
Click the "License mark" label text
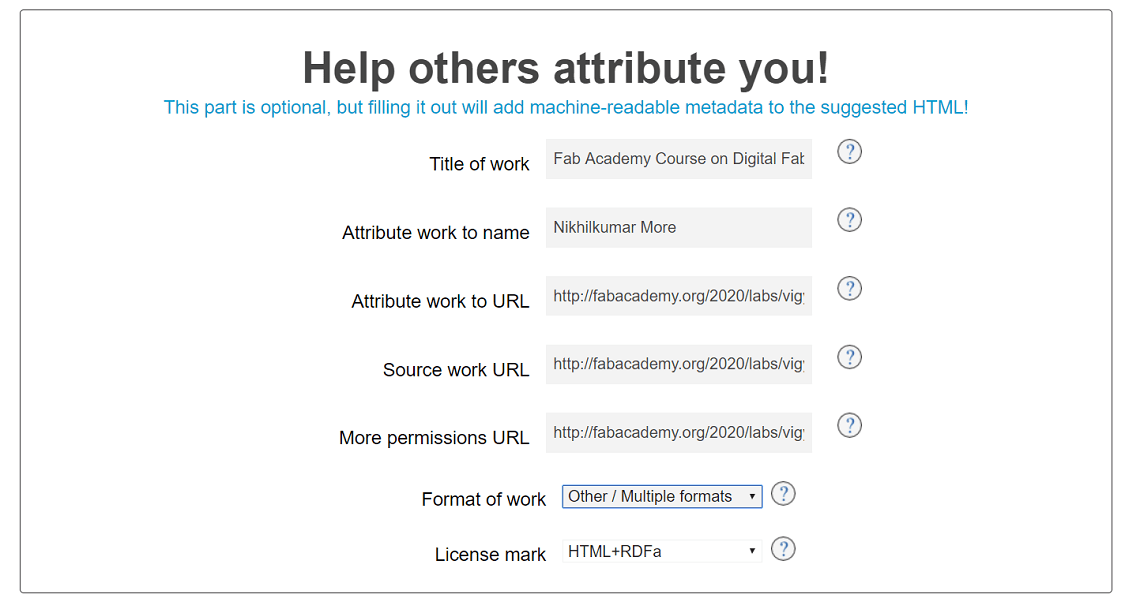(x=490, y=555)
